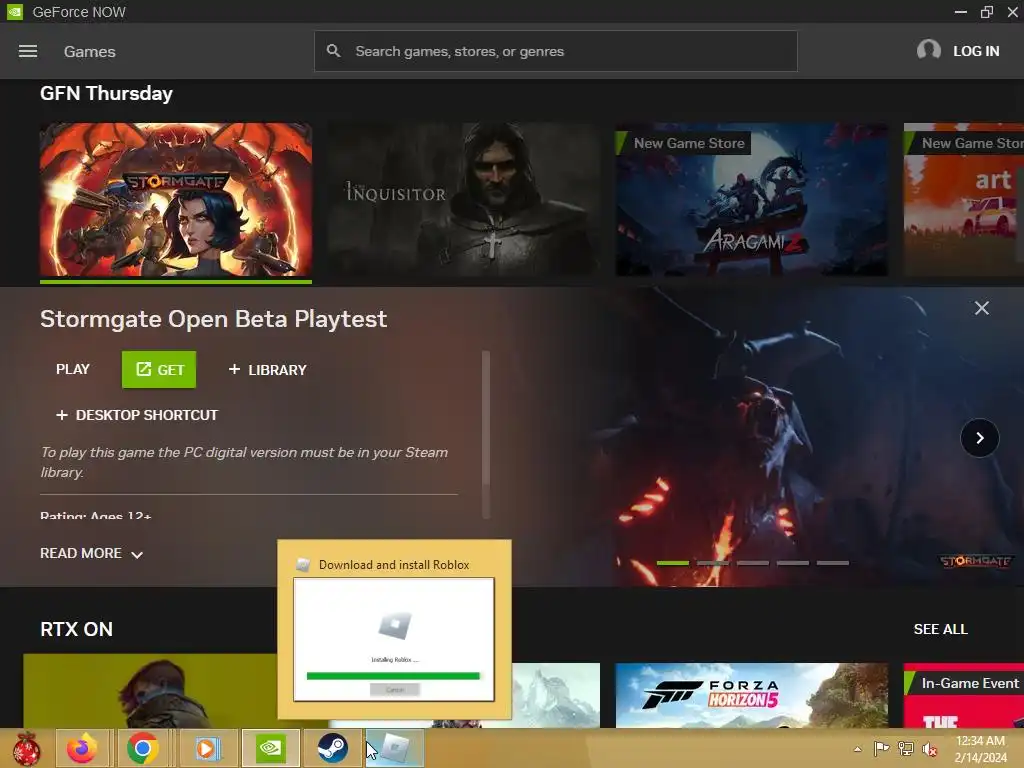Open the Games section label
Image resolution: width=1024 pixels, height=768 pixels.
[x=89, y=52]
